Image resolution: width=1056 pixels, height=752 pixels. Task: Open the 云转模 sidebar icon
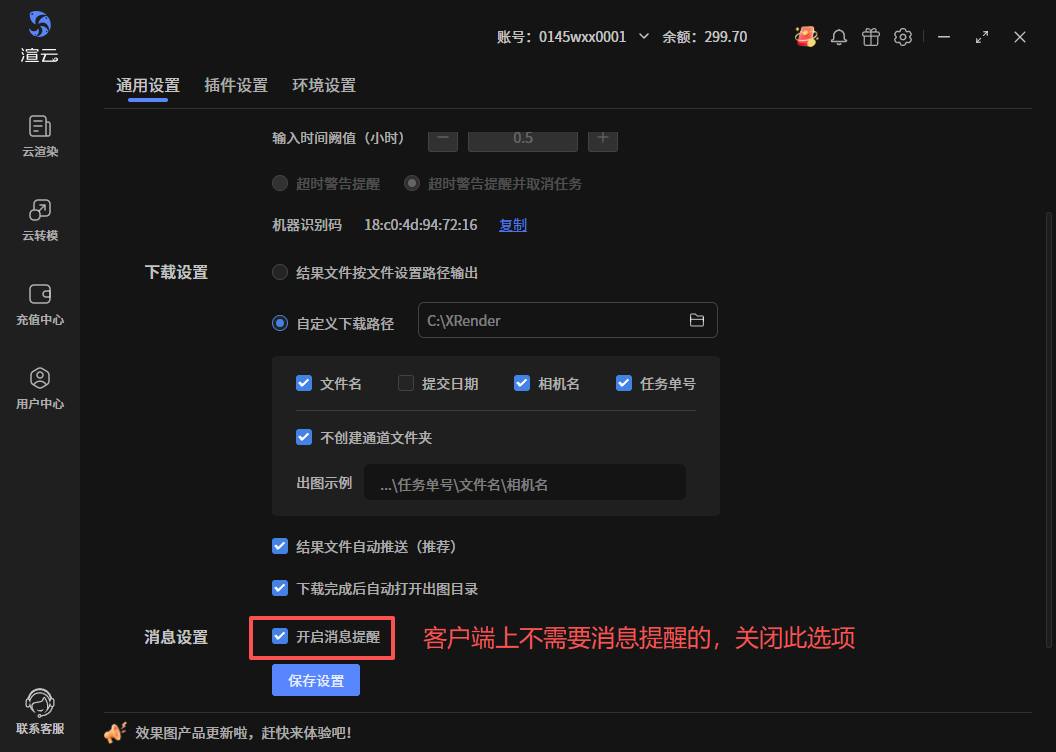tap(40, 211)
